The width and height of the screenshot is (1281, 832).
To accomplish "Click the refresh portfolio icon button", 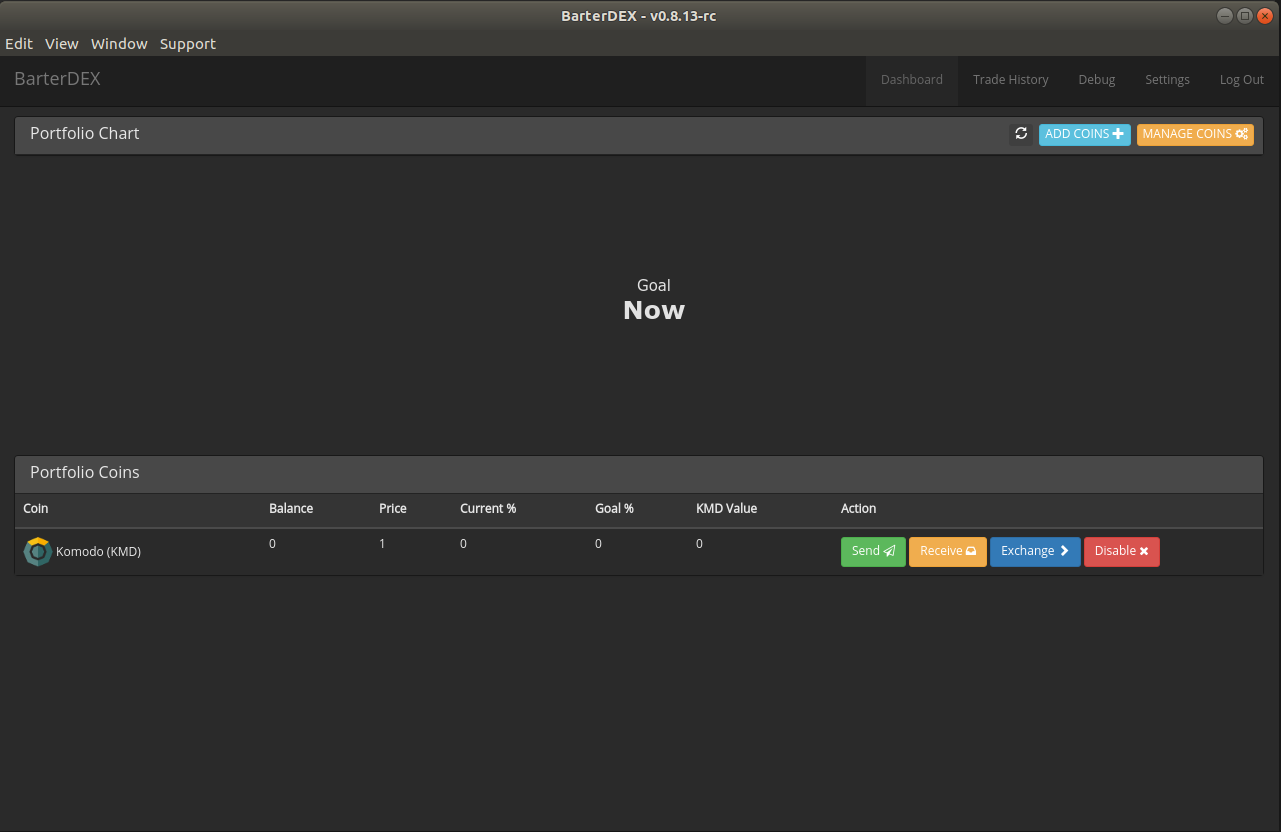I will click(1021, 134).
